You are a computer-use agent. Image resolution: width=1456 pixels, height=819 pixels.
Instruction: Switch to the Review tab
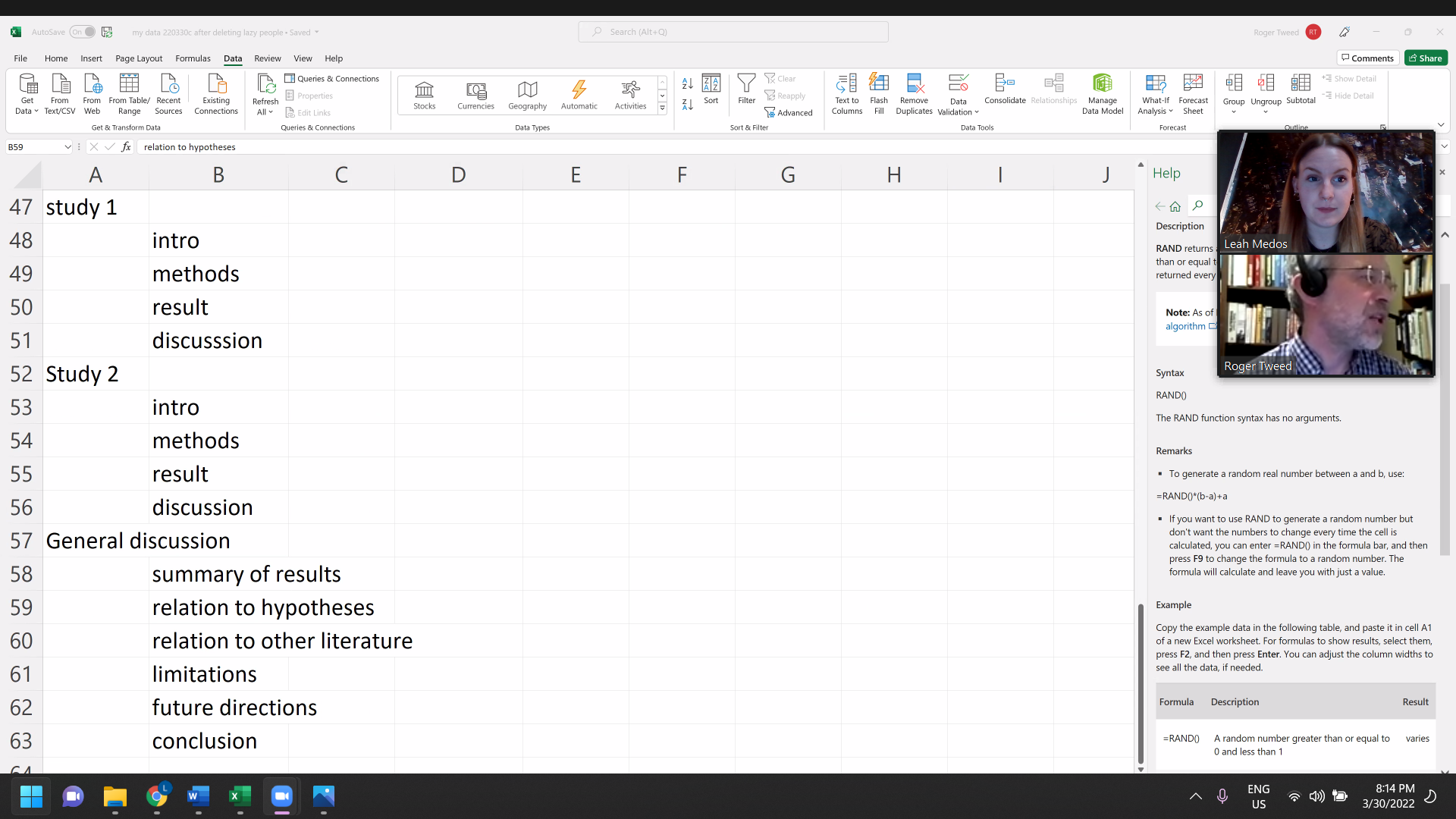point(267,58)
